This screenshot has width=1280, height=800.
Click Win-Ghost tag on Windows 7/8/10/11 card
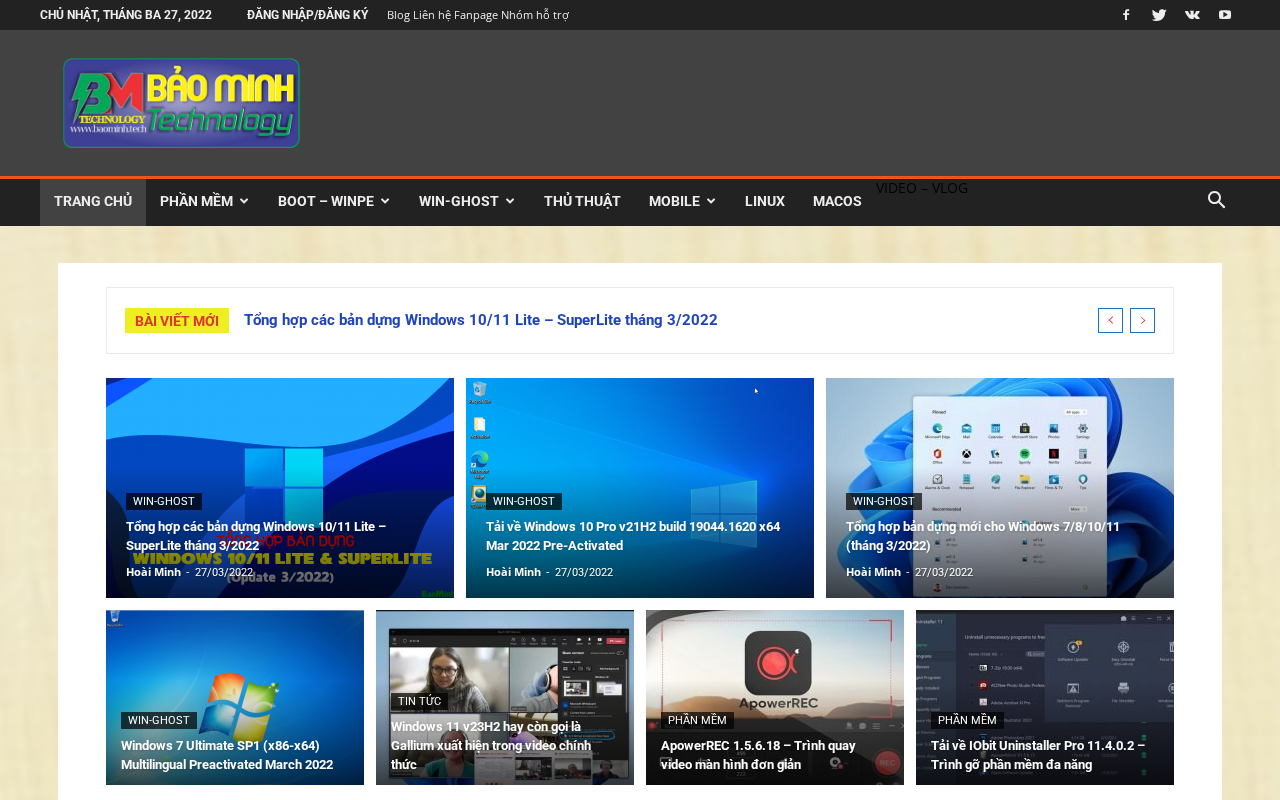(x=884, y=502)
